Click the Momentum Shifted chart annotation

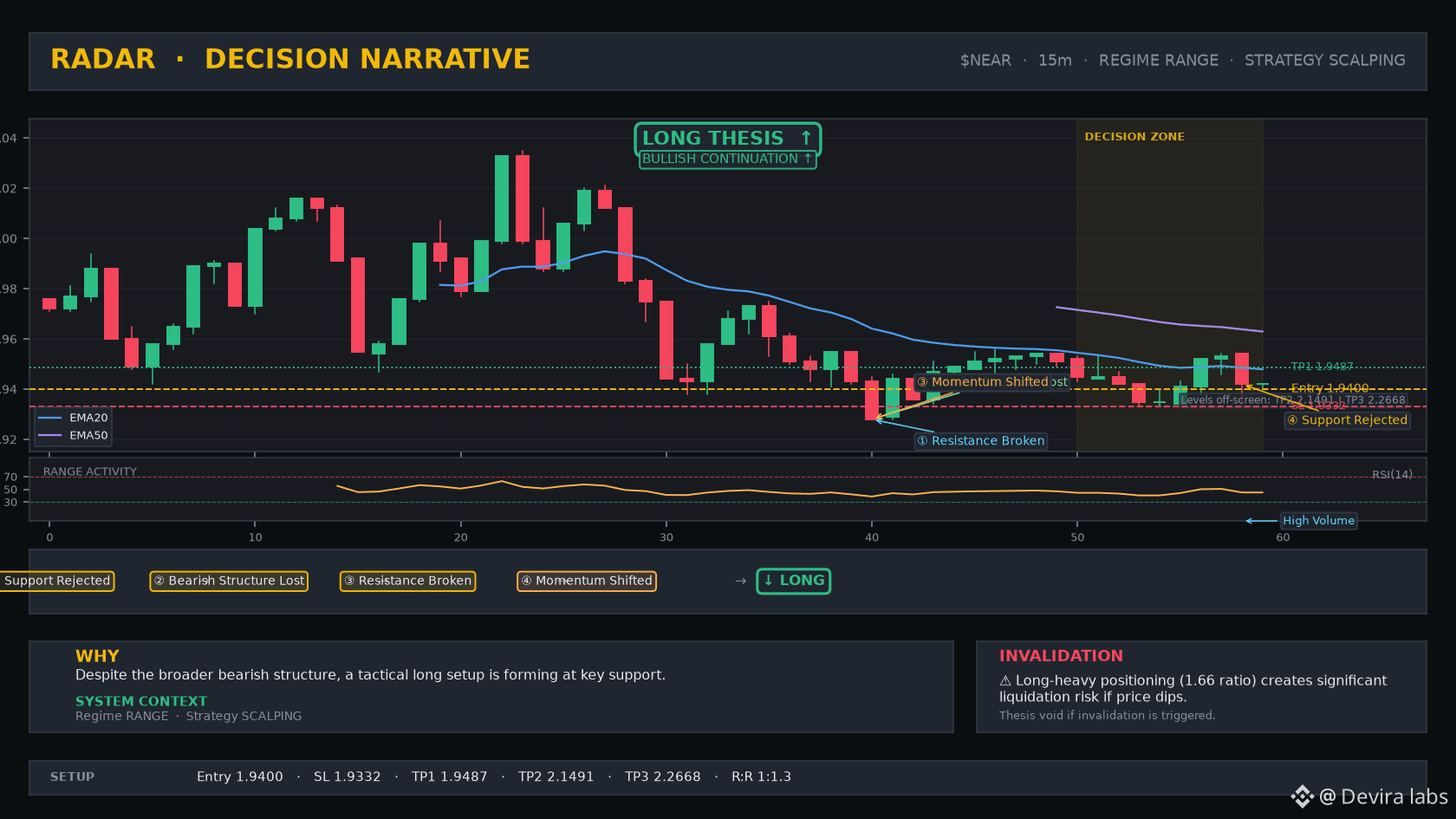[982, 382]
